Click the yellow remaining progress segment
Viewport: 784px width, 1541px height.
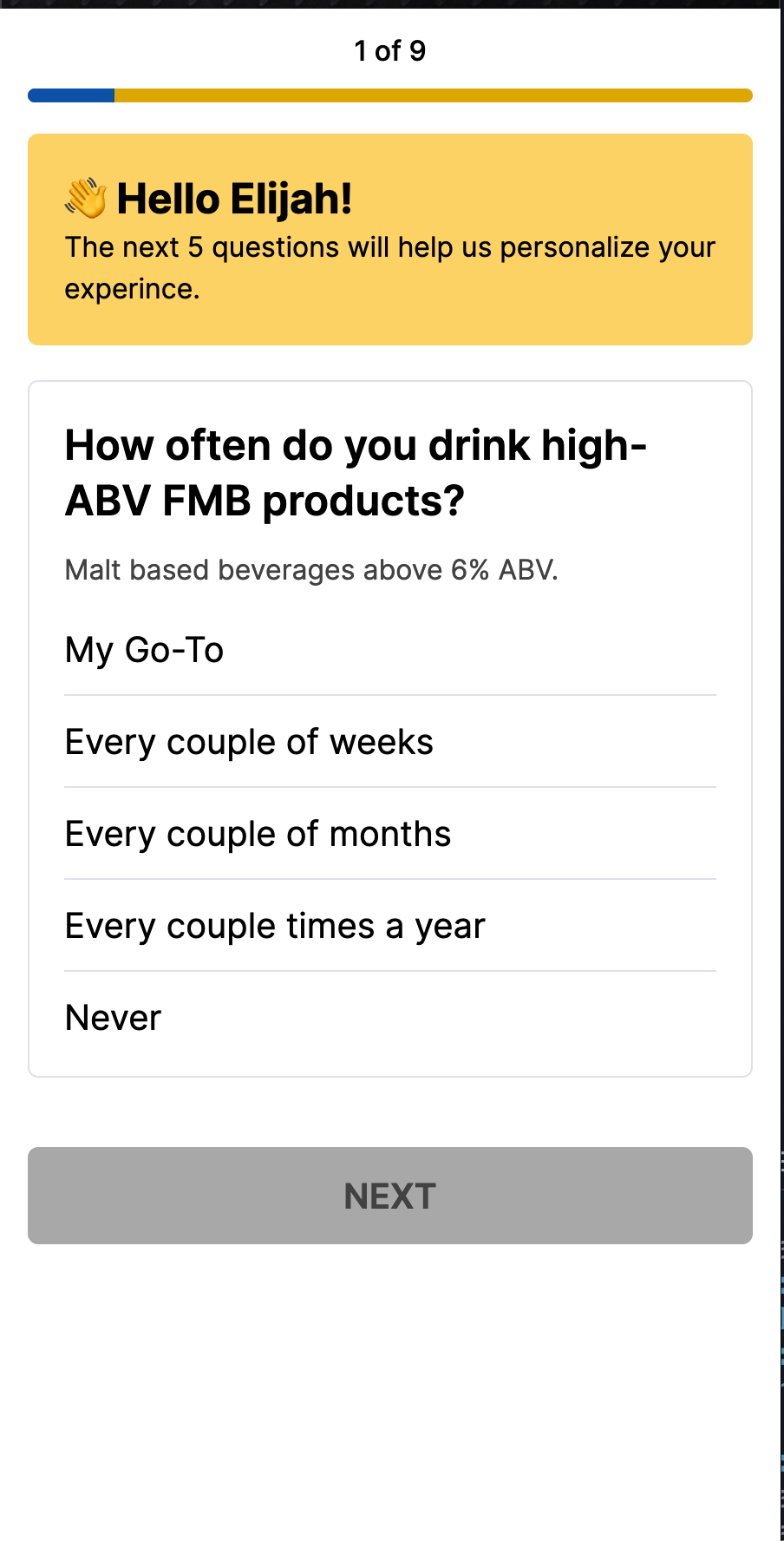(434, 95)
